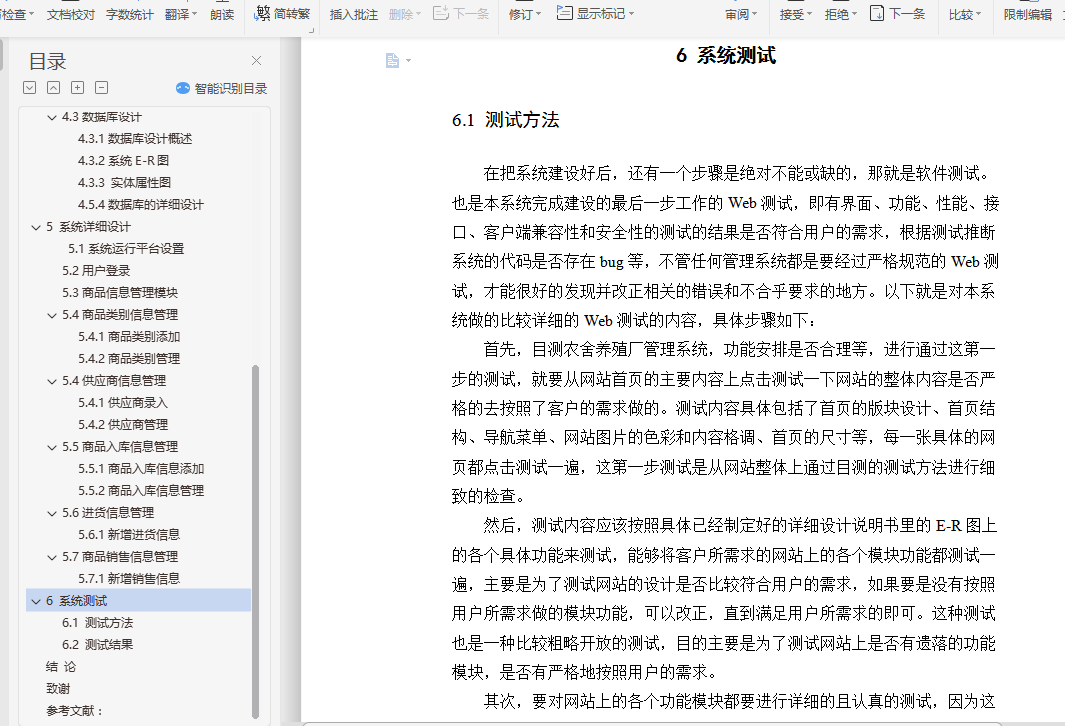
Task: Collapse the 6 系统测试 node
Action: tap(36, 602)
